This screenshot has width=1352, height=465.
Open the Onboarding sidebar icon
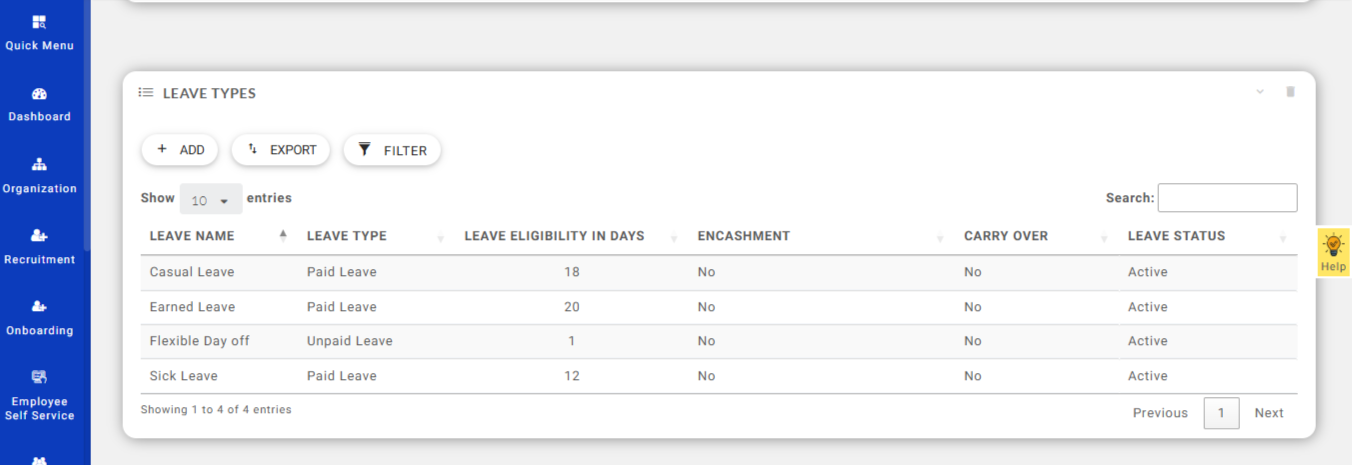(39, 307)
